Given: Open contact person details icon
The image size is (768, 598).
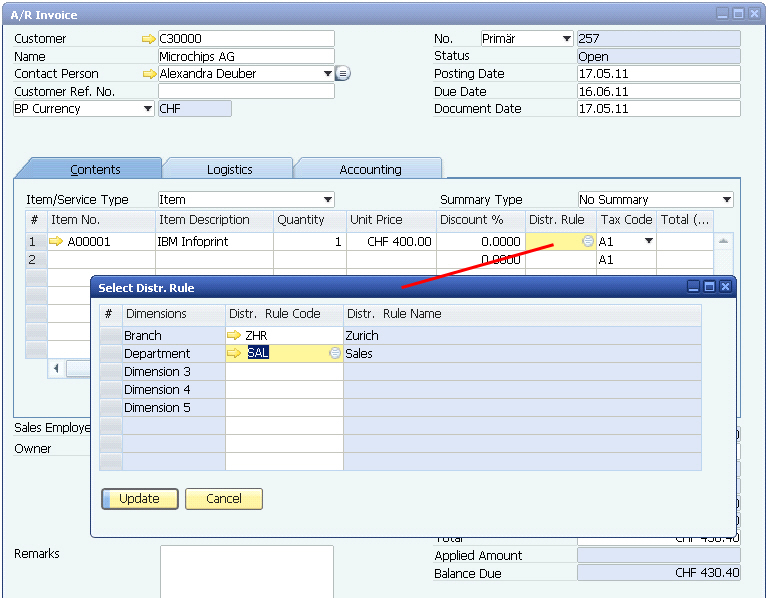Looking at the screenshot, I should (342, 74).
